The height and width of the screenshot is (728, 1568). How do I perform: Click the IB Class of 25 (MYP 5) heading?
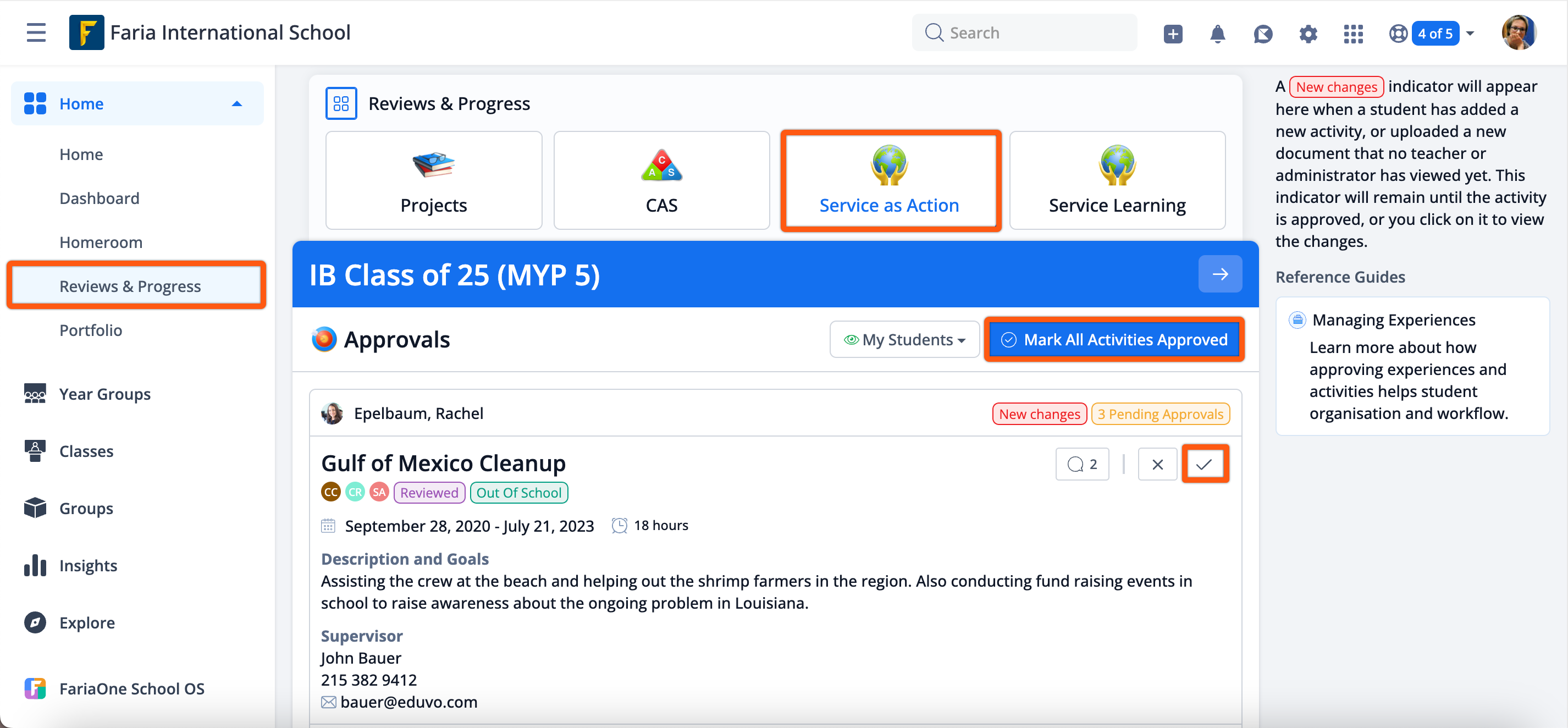(x=454, y=274)
